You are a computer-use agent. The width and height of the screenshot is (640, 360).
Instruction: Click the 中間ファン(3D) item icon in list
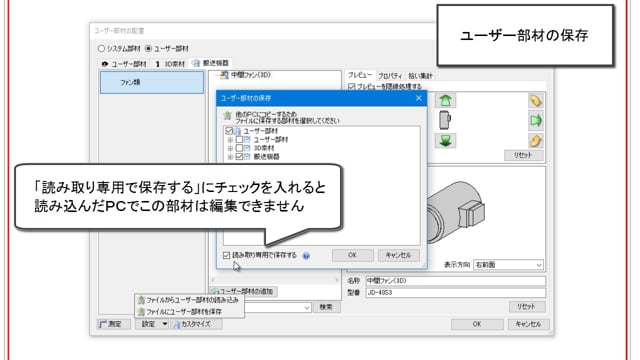click(224, 75)
